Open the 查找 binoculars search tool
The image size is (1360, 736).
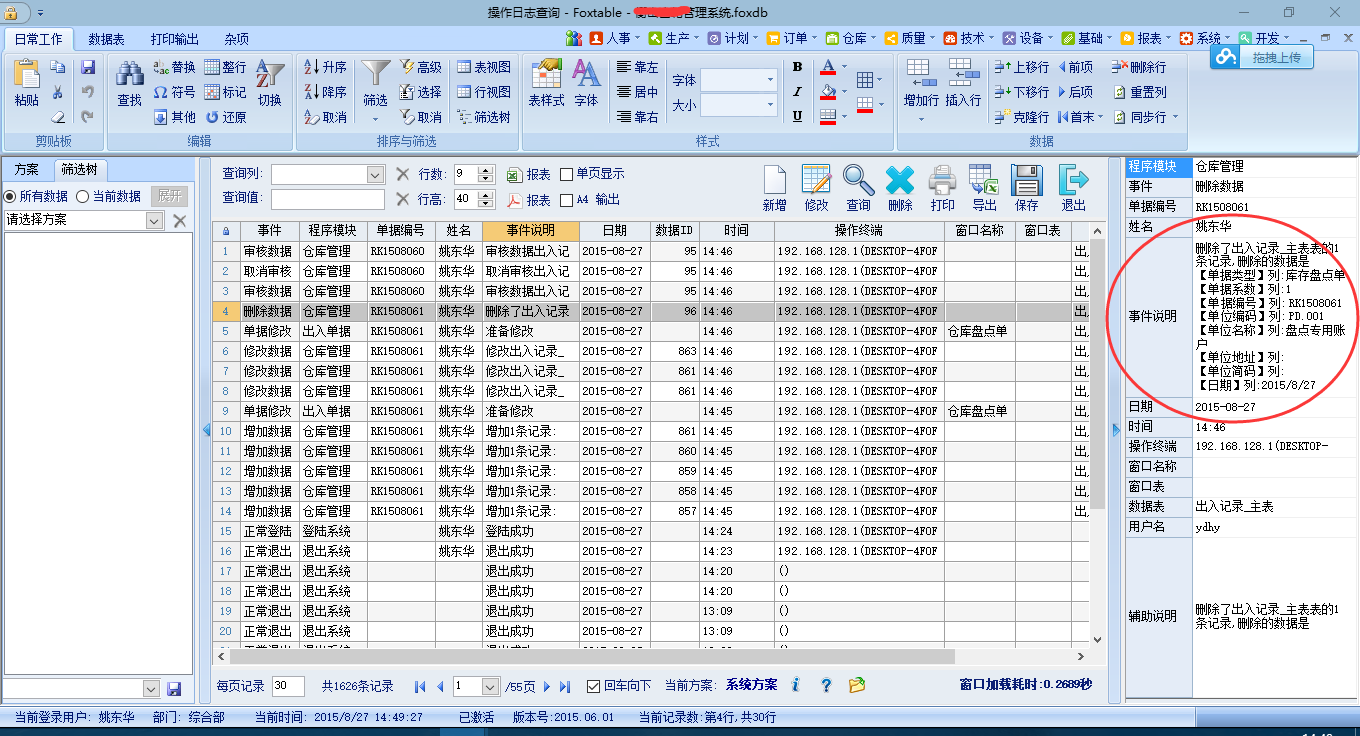point(130,83)
